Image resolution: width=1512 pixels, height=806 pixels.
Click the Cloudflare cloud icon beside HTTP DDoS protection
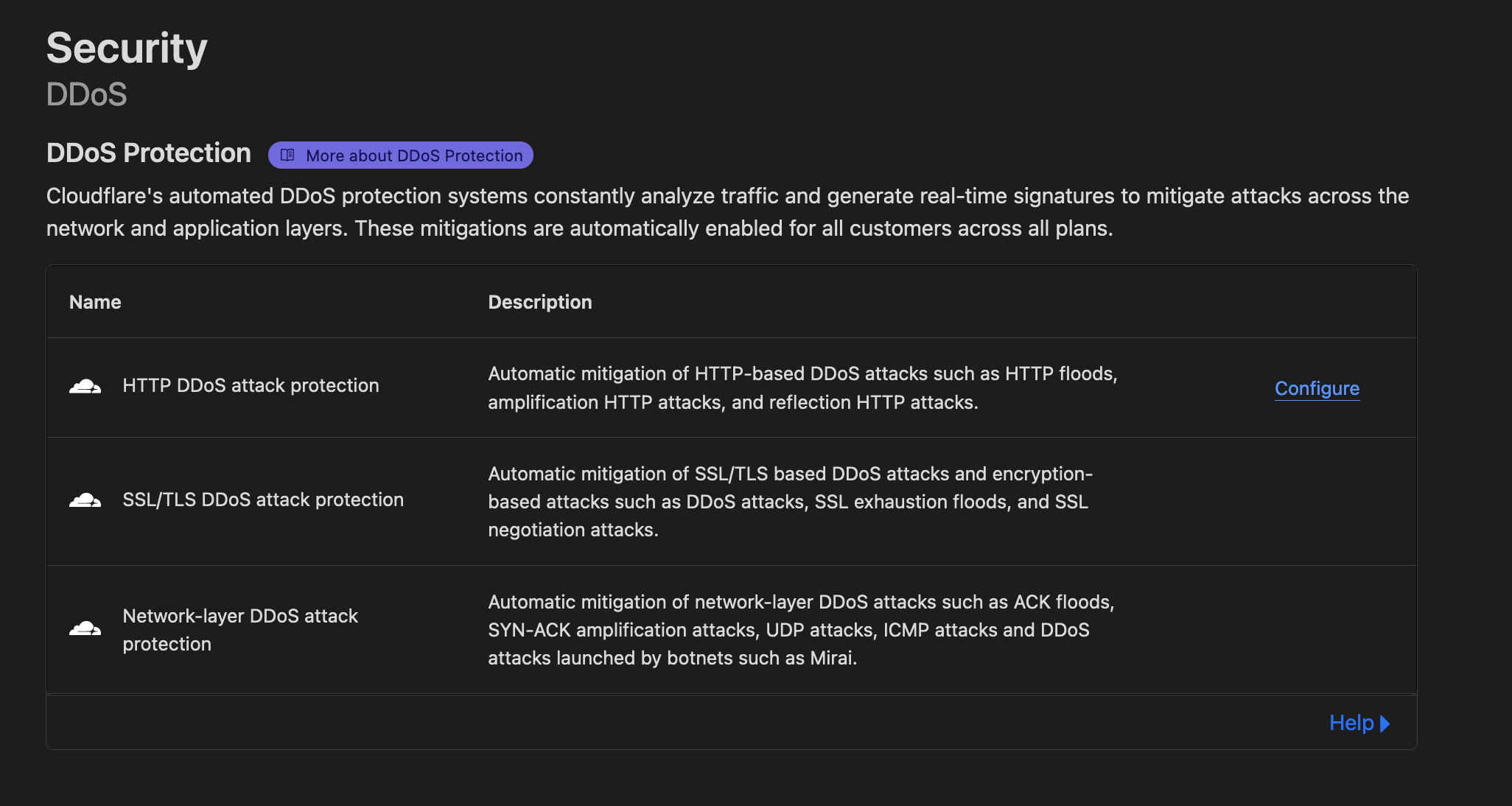tap(85, 386)
